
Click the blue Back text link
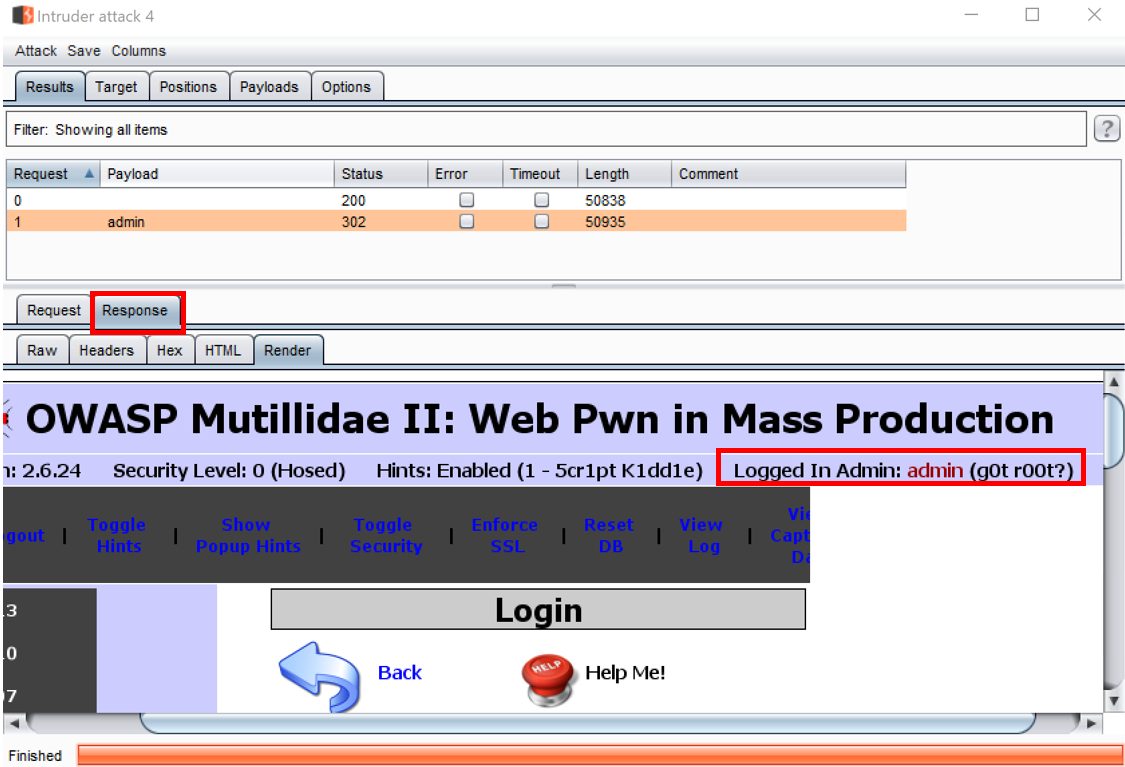tap(400, 672)
